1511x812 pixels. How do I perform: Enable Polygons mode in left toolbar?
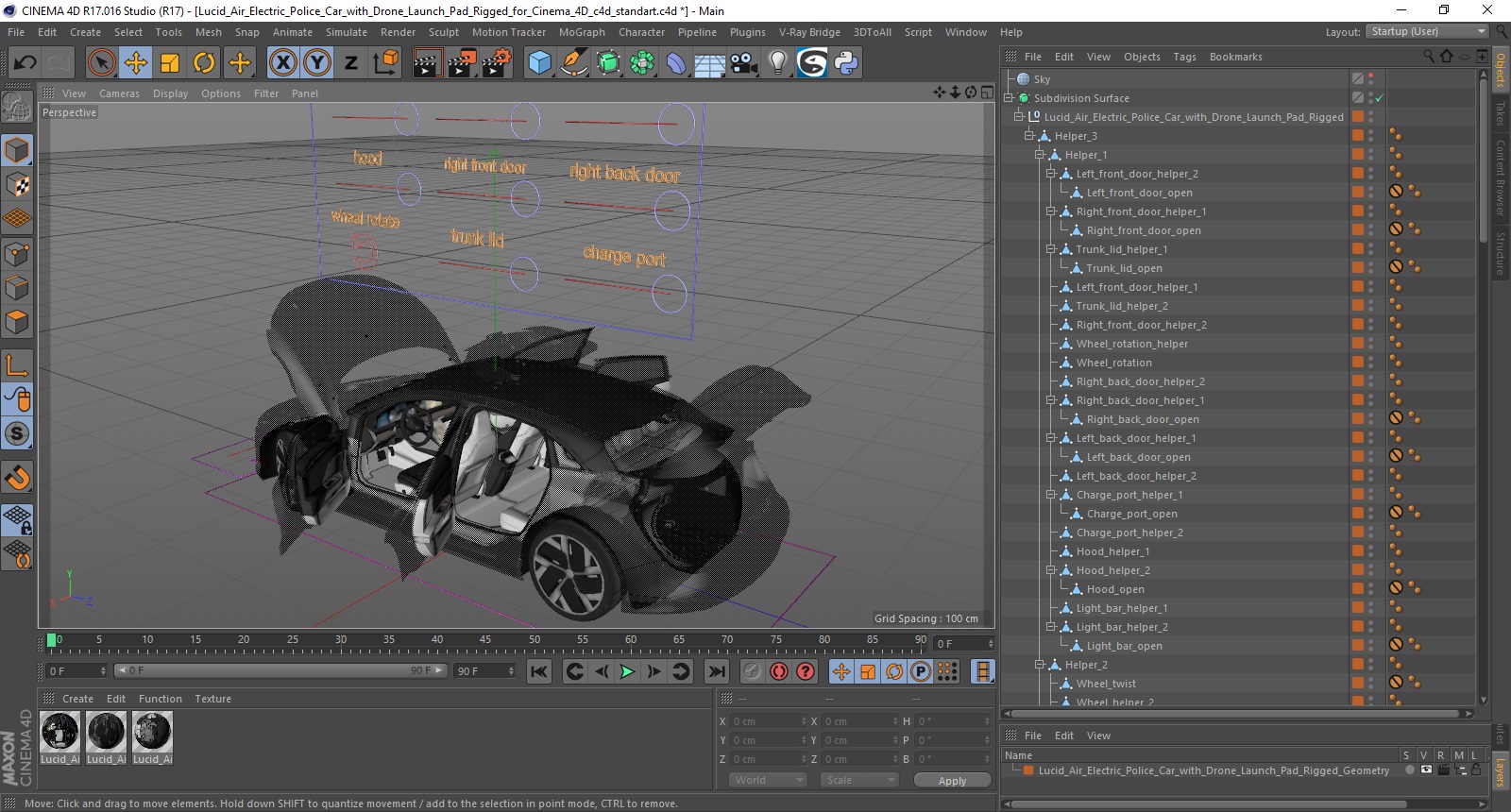click(17, 322)
